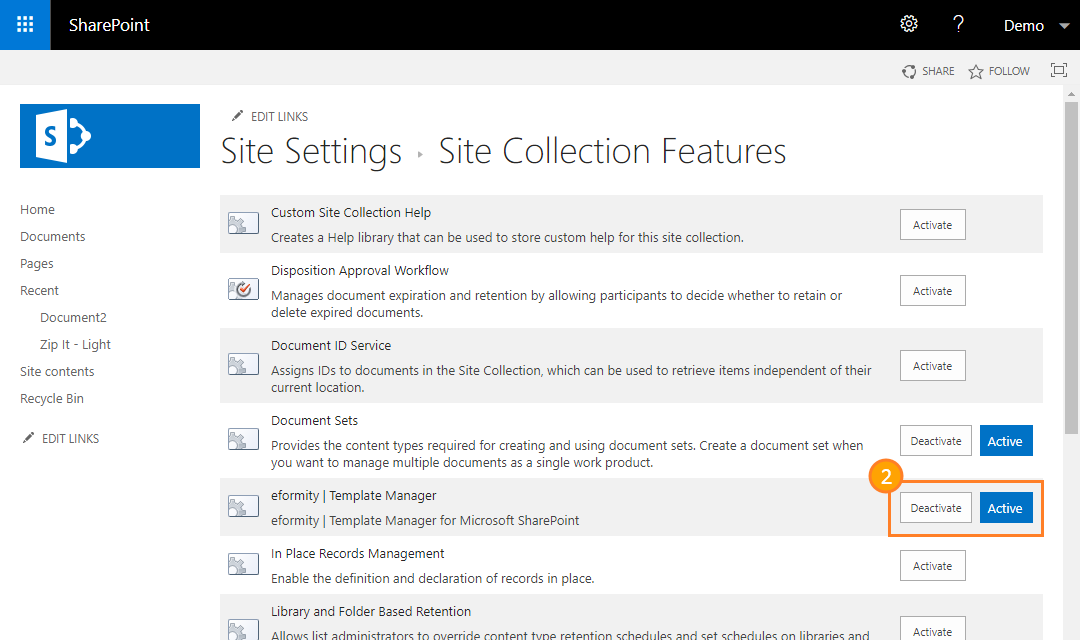Click top EDIT LINKS above page title
Viewport: 1080px width, 640px height.
pos(280,116)
